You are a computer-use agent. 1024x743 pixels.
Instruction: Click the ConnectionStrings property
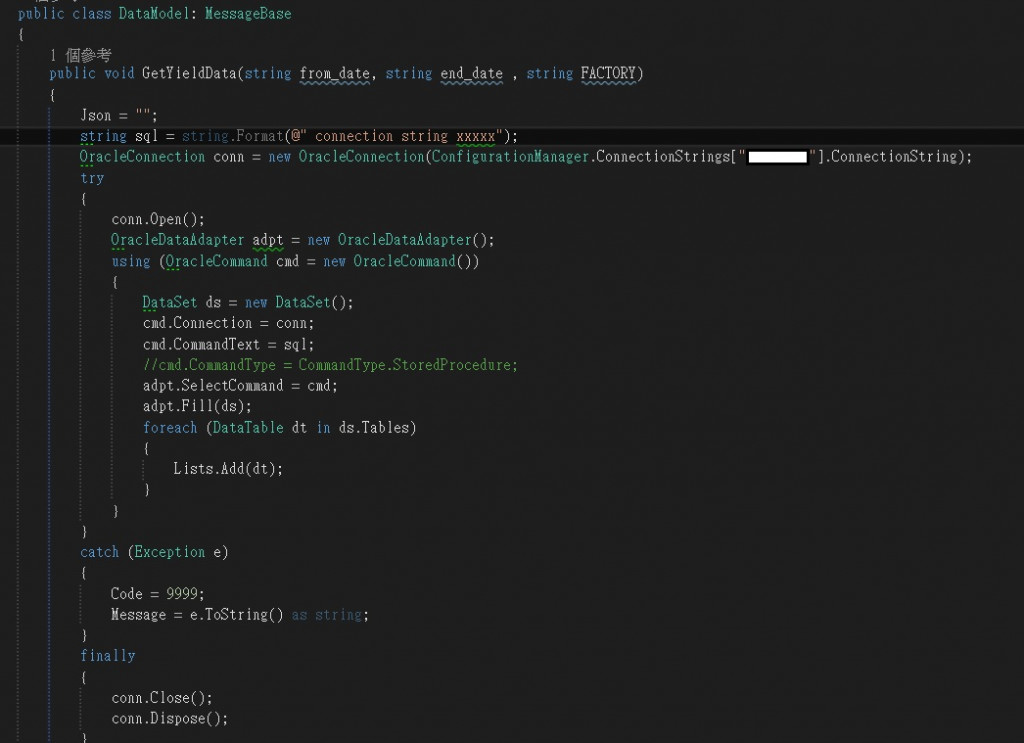[662, 157]
